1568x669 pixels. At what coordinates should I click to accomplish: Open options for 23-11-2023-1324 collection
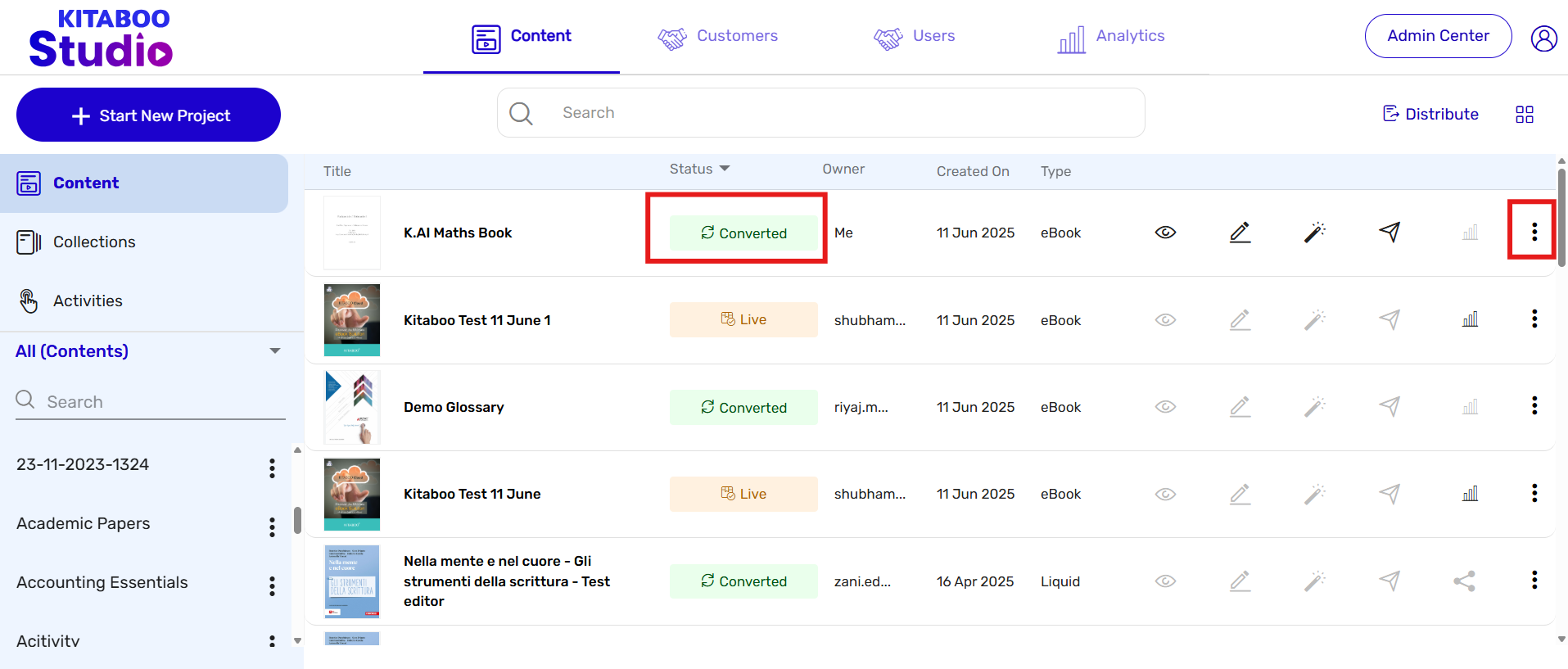[x=272, y=468]
